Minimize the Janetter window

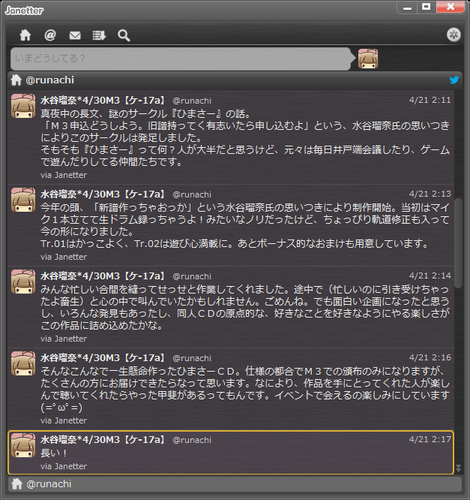click(407, 8)
